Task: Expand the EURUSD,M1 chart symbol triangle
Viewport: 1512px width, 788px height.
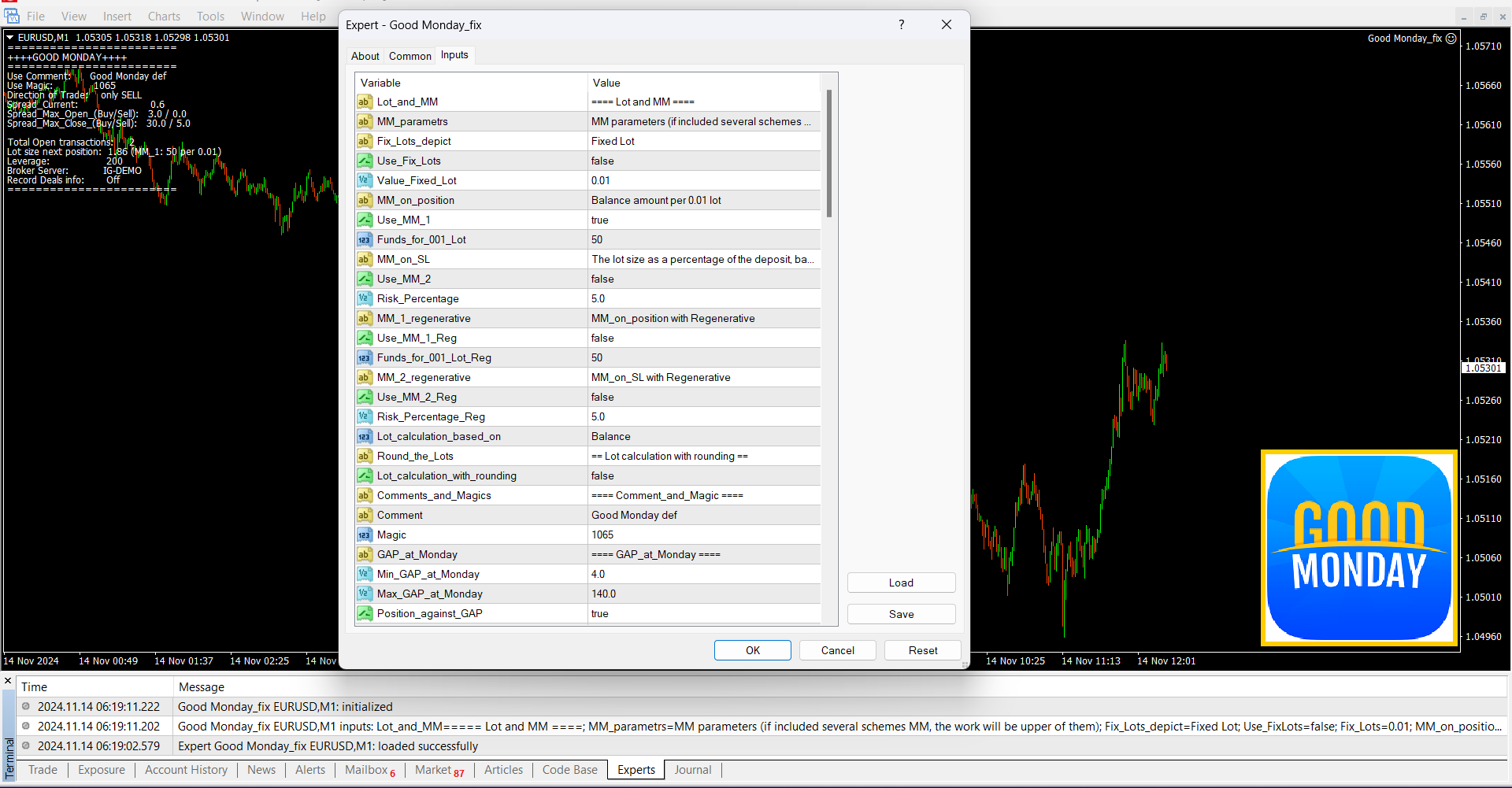Action: click(x=10, y=37)
